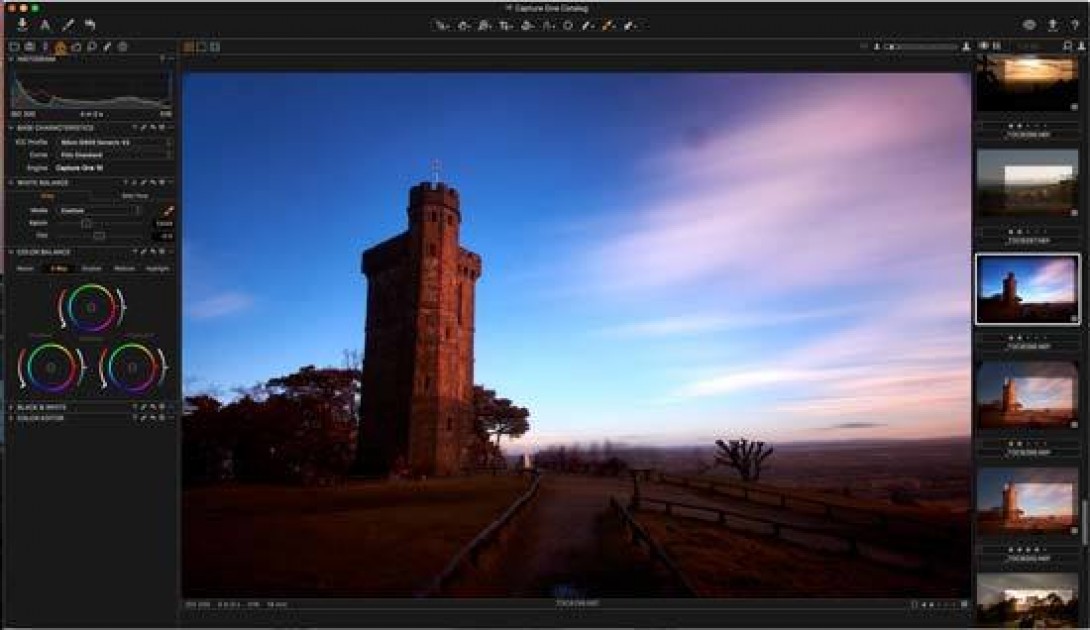This screenshot has width=1090, height=630.
Task: Click the Import images icon
Action: tap(22, 25)
